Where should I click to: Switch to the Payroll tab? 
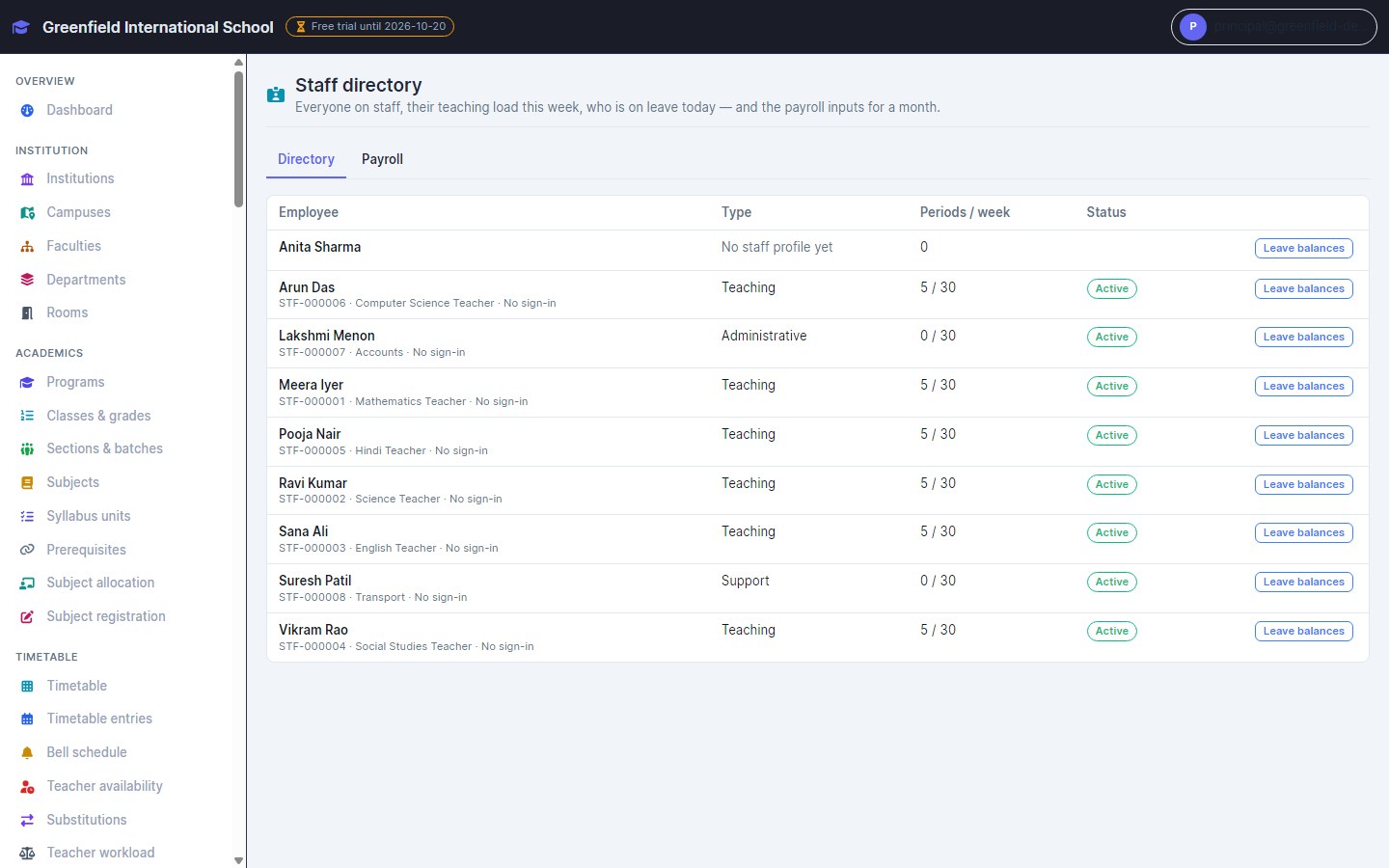(382, 159)
